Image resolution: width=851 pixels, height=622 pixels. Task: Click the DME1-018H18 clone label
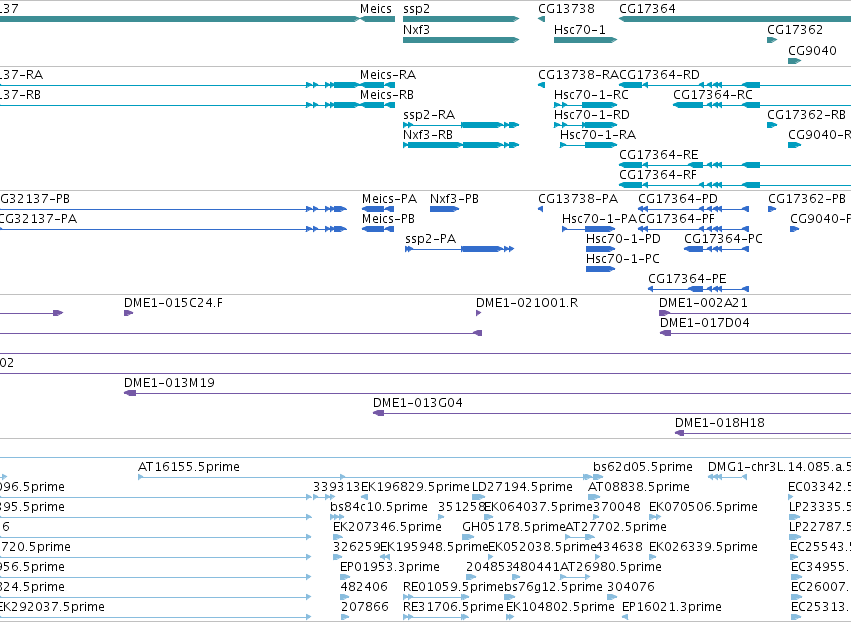(719, 423)
